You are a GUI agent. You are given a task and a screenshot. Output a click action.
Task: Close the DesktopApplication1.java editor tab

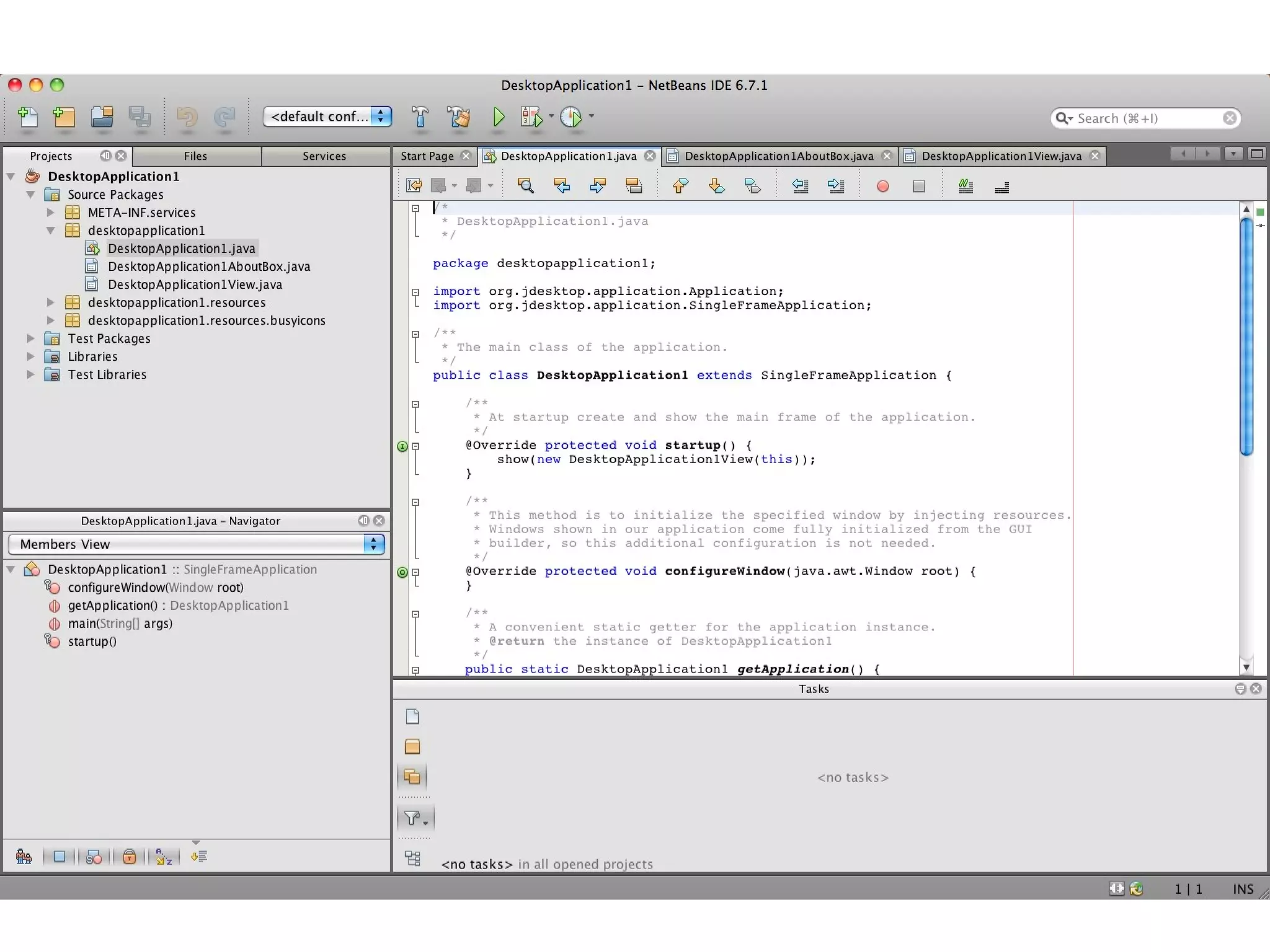click(650, 156)
